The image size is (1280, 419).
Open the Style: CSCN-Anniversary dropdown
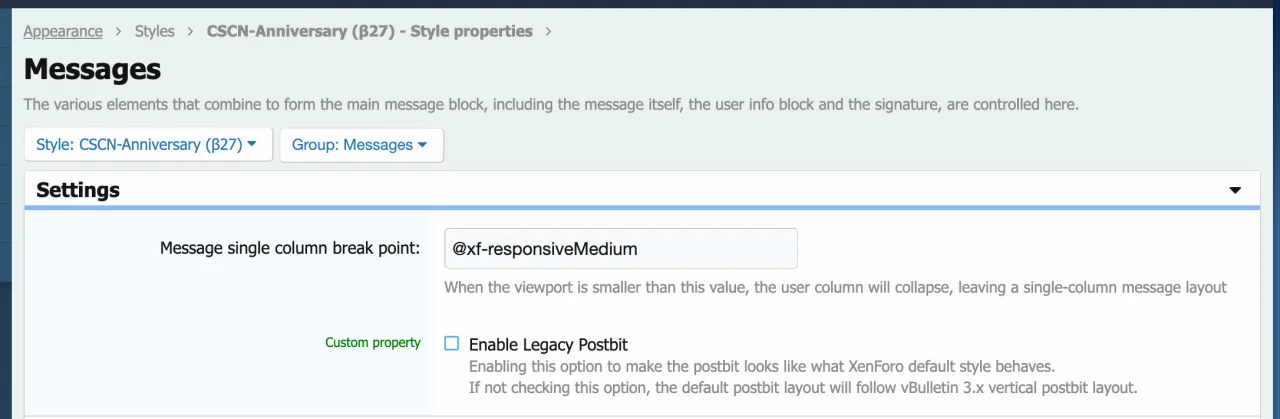139,145
